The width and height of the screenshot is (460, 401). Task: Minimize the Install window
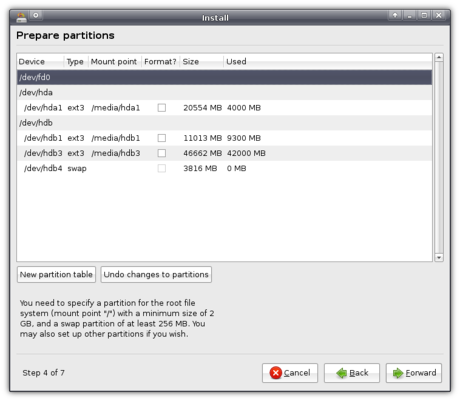point(410,15)
